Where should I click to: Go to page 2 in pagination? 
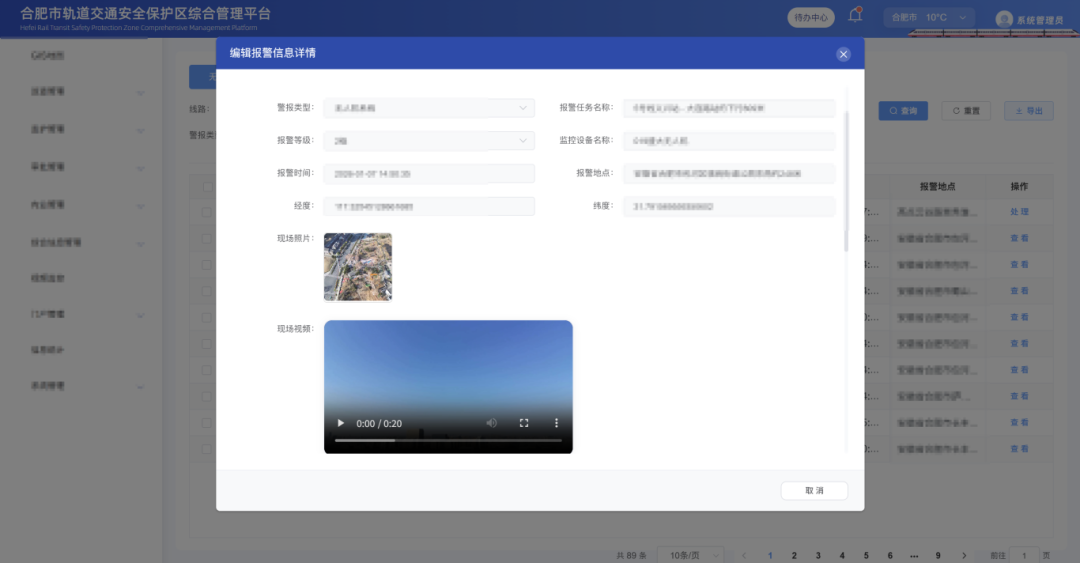[794, 555]
